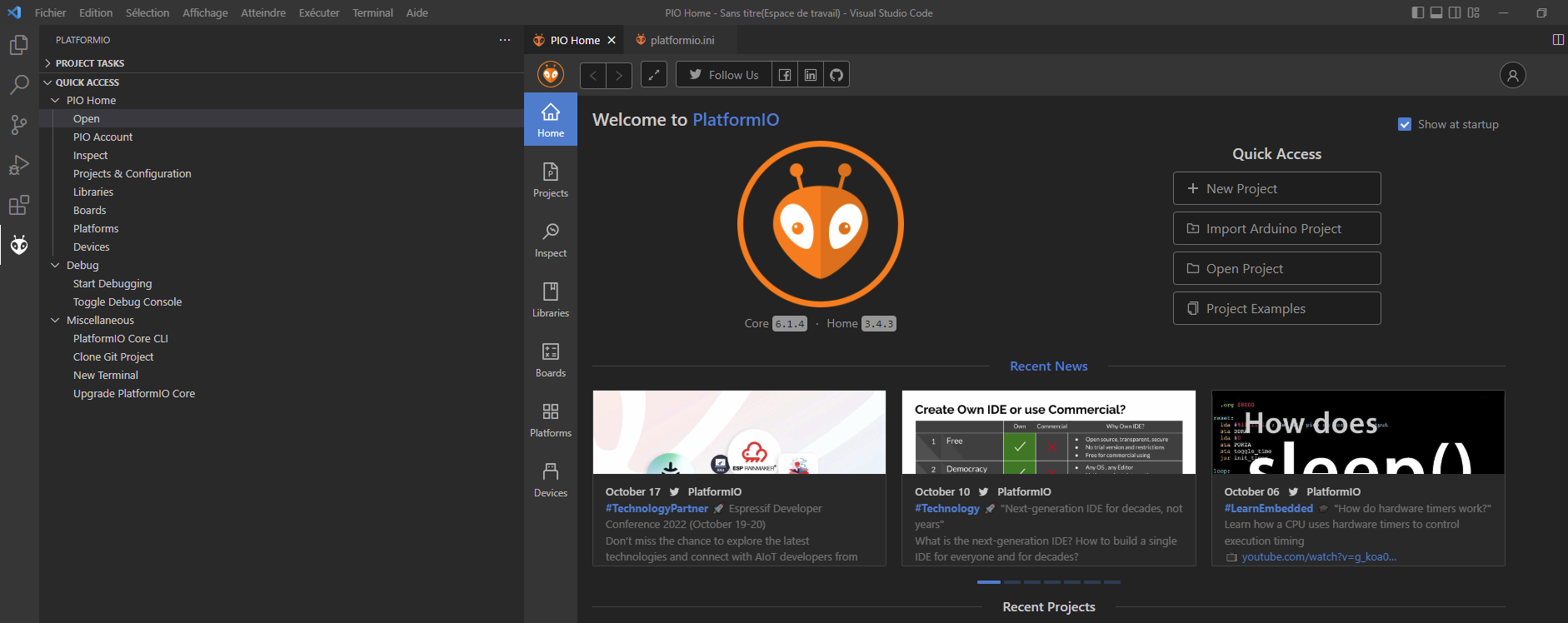Click Import Arduino Project button
This screenshot has height=623, width=1568.
1276,228
